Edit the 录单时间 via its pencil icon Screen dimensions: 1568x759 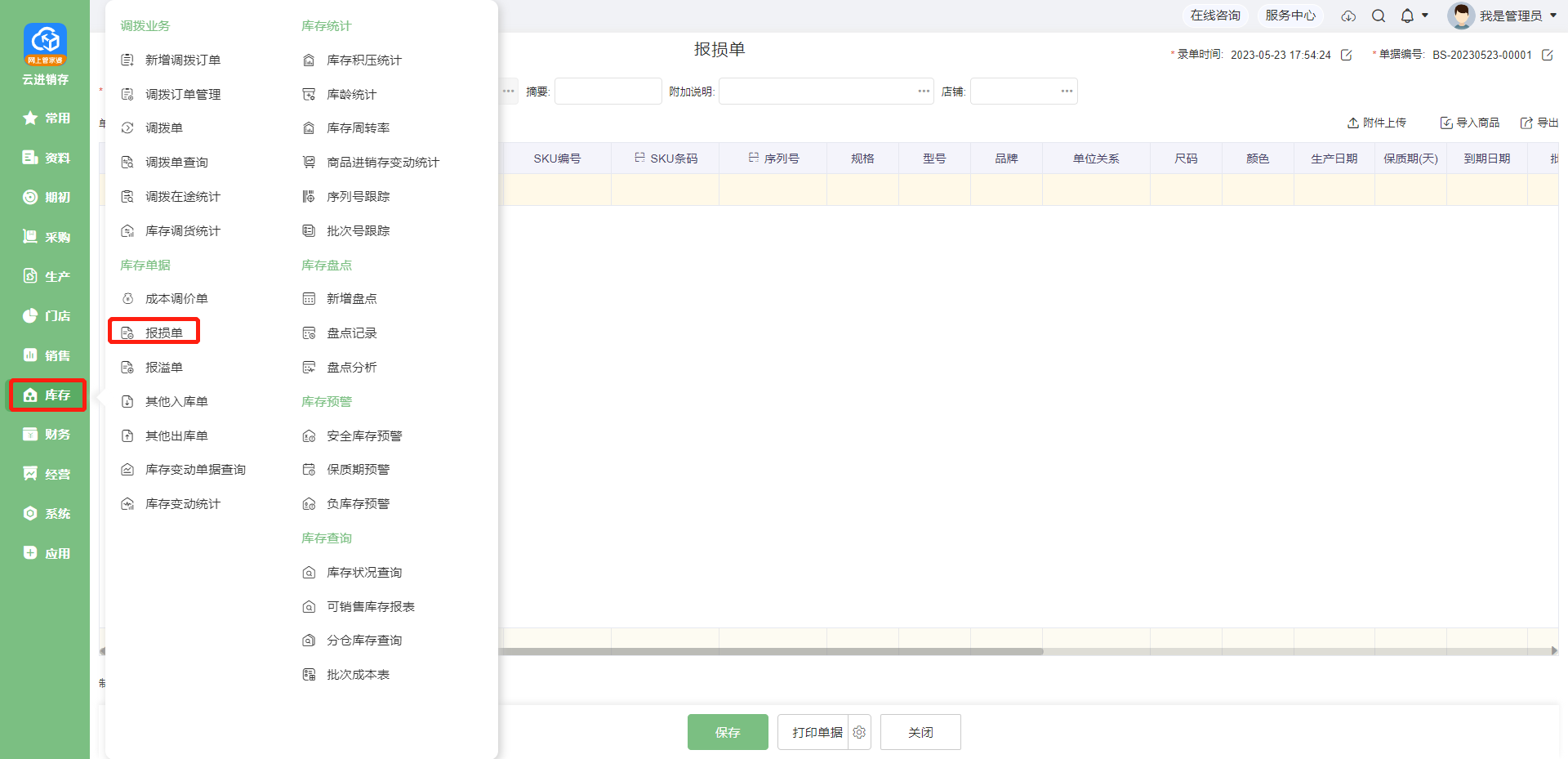coord(1347,55)
